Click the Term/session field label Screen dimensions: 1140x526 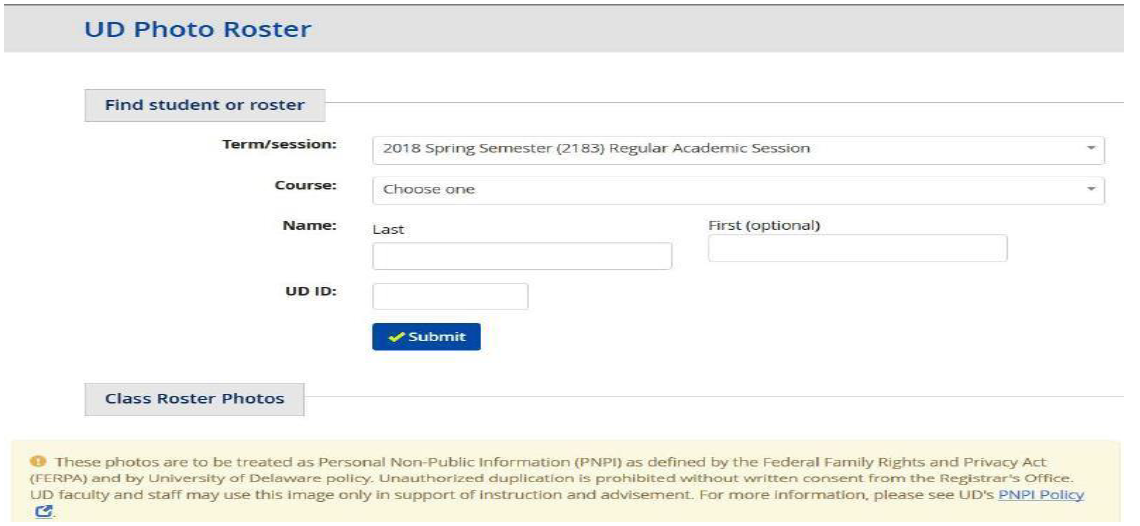pos(279,144)
